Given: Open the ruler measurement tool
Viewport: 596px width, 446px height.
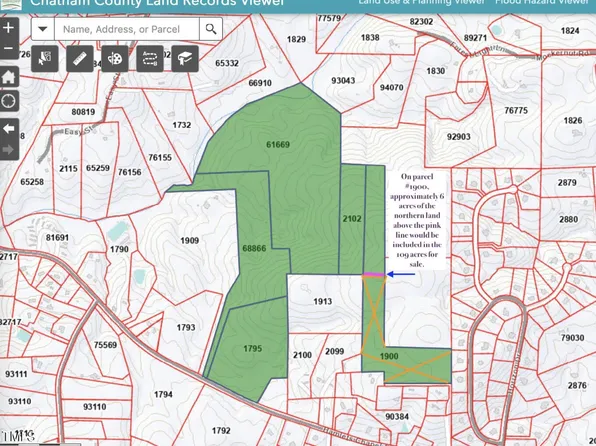Looking at the screenshot, I should [x=80, y=59].
